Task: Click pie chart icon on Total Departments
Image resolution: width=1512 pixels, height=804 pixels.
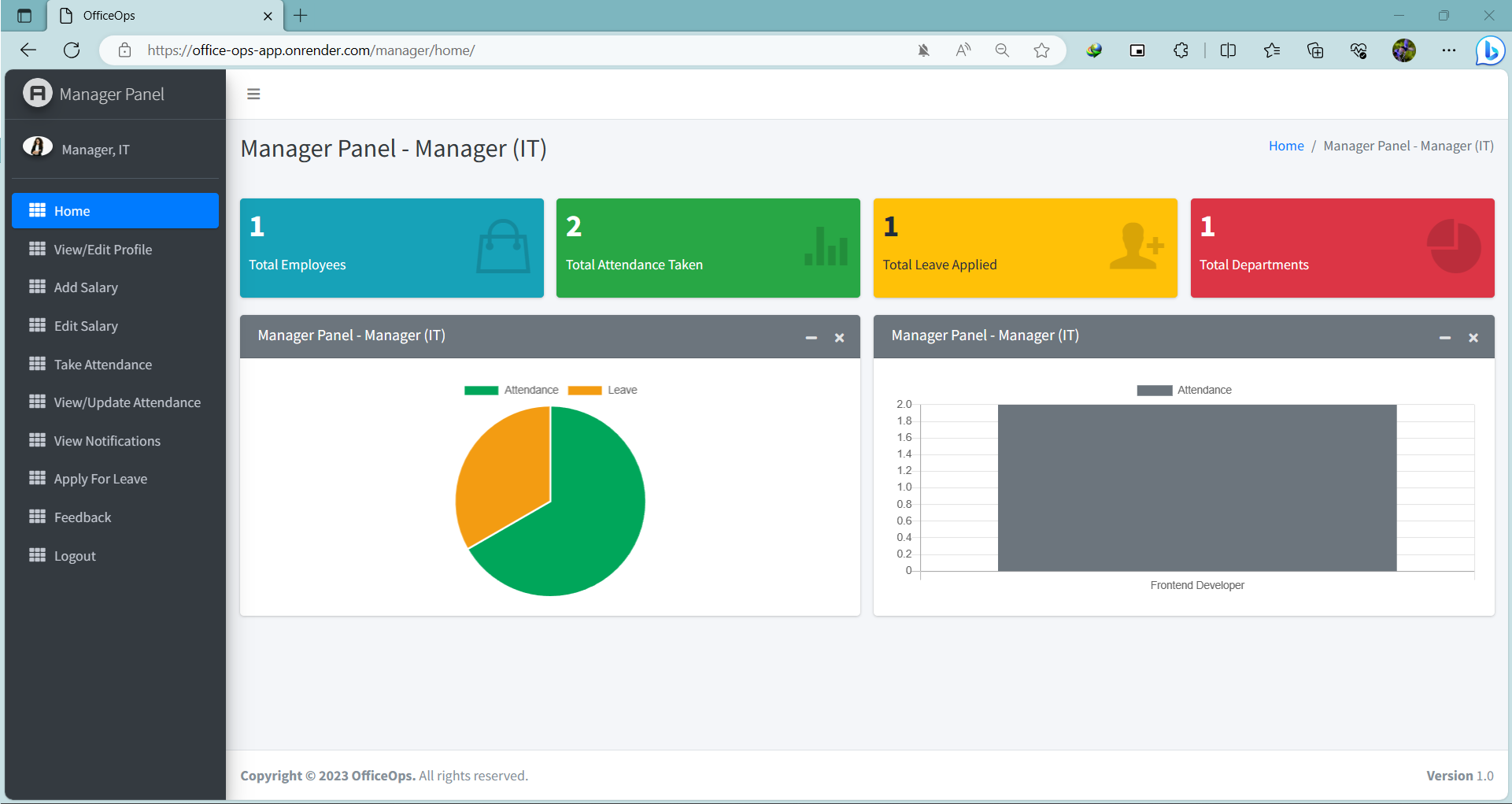Action: (1454, 246)
